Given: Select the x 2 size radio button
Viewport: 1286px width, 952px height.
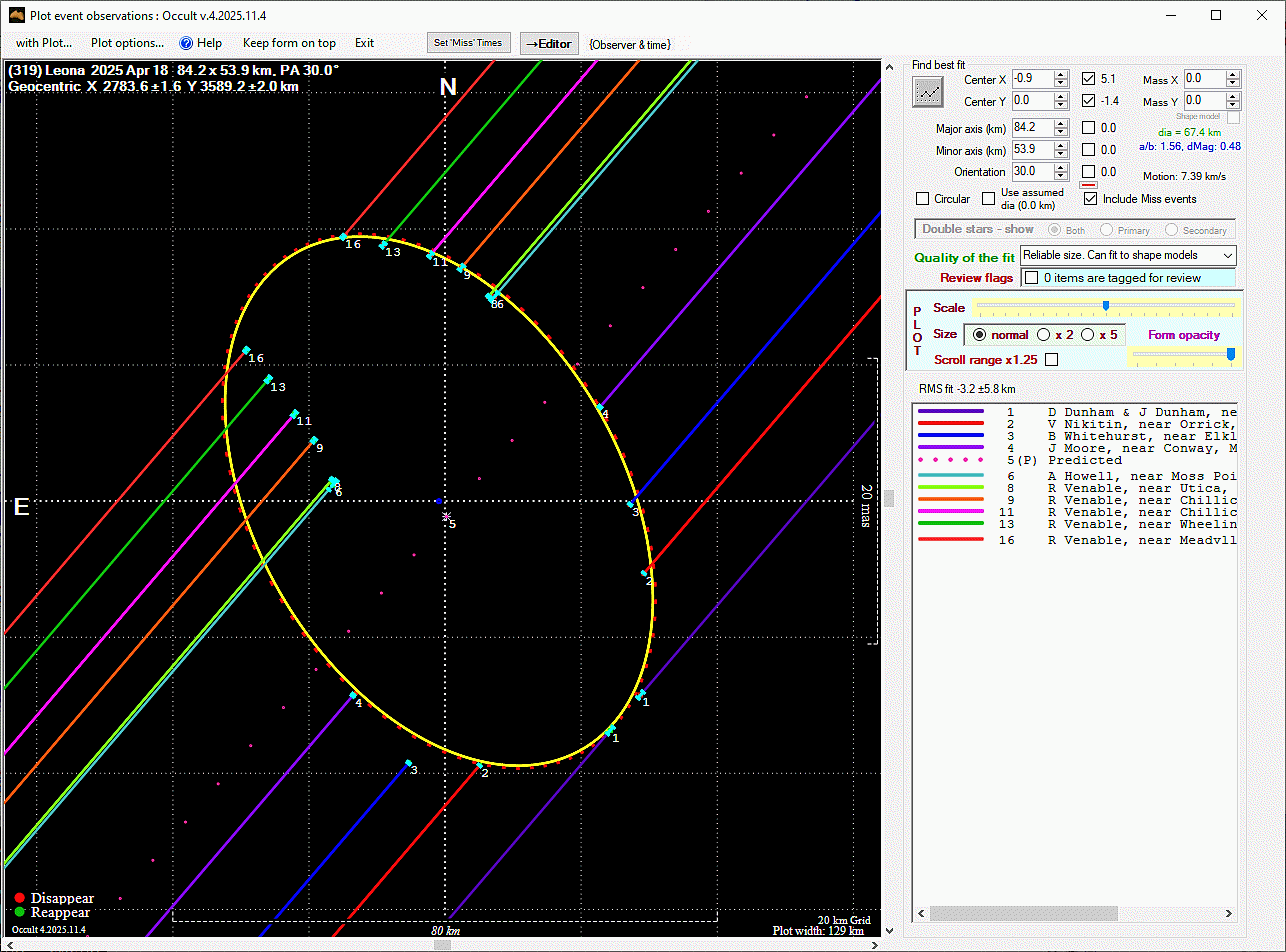Looking at the screenshot, I should (x=1043, y=335).
